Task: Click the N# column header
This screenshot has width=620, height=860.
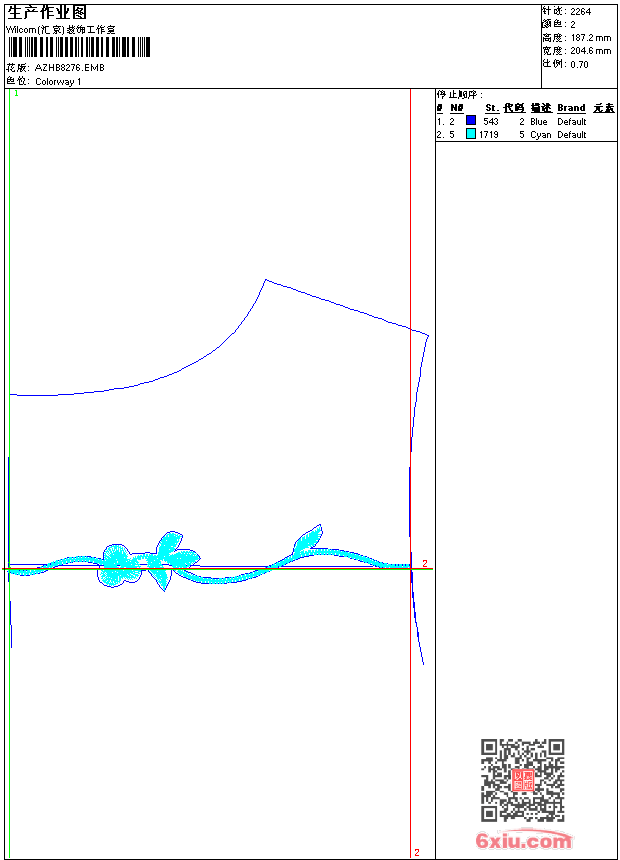Action: point(456,108)
